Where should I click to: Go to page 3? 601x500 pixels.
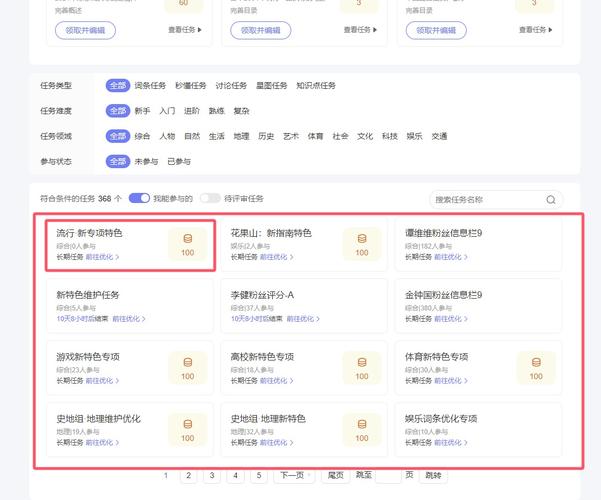click(x=212, y=475)
